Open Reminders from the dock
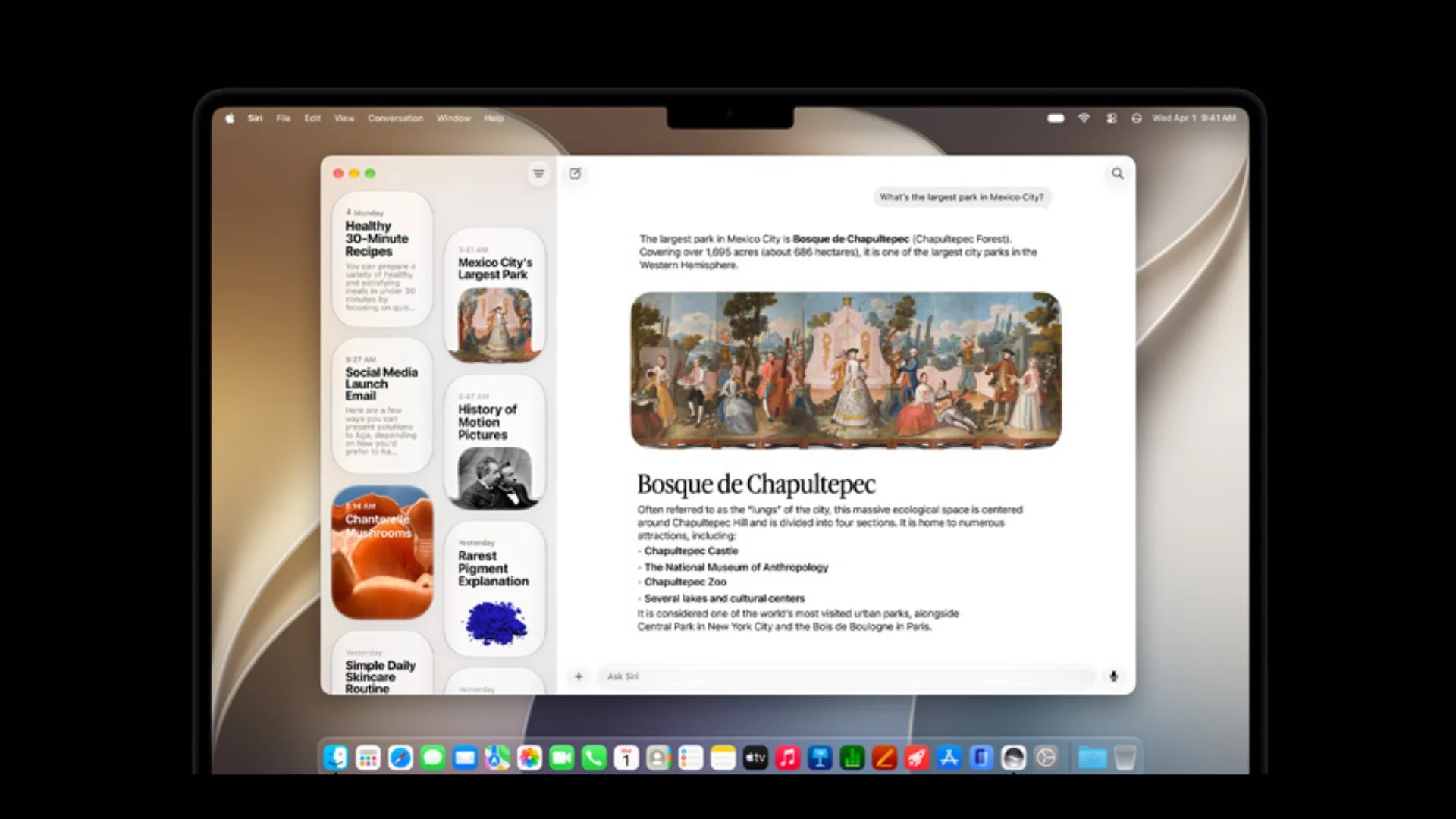This screenshot has width=1456, height=819. 691,758
